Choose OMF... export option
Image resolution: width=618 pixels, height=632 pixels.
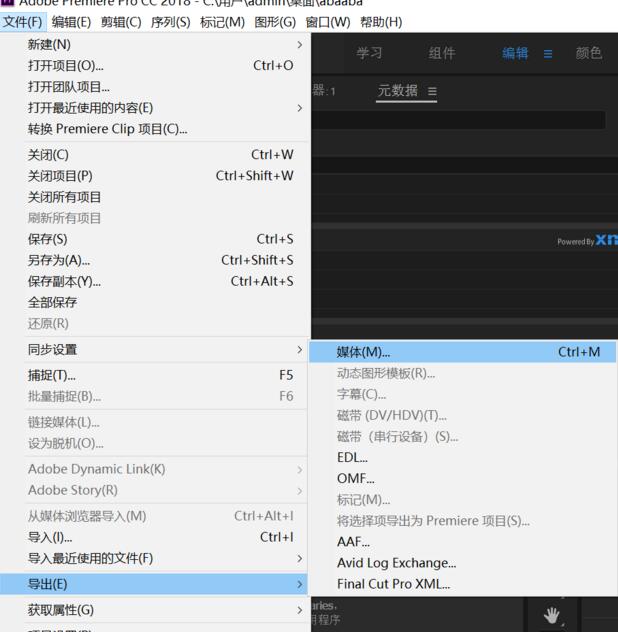pos(462,478)
